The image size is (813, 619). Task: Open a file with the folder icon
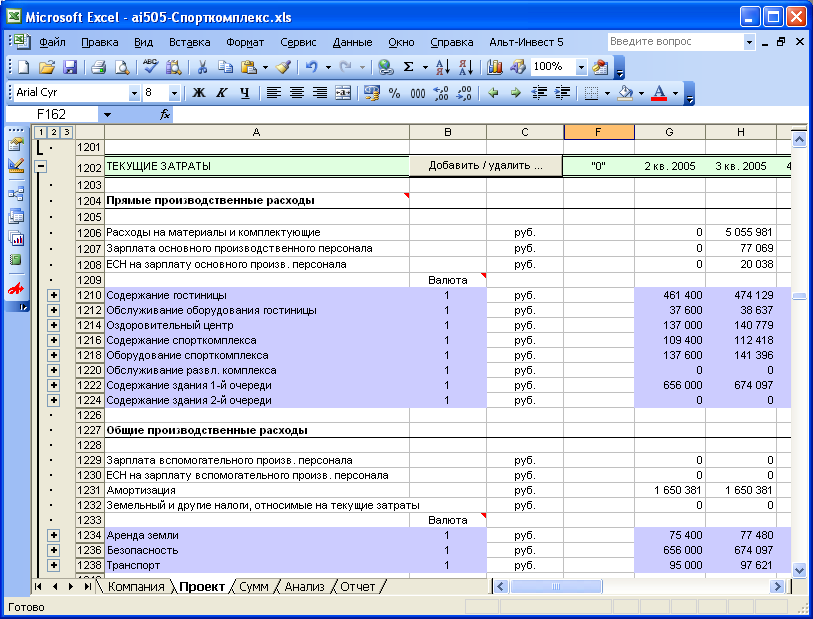pos(47,67)
